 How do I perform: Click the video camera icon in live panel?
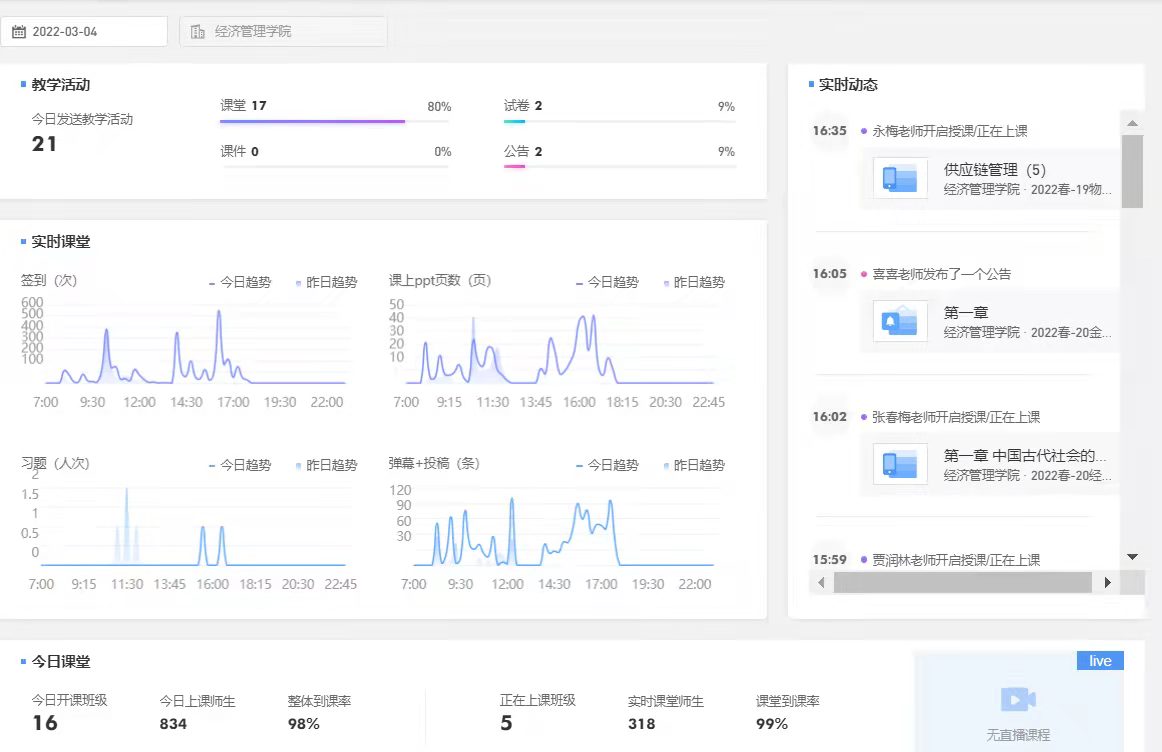(x=1018, y=700)
